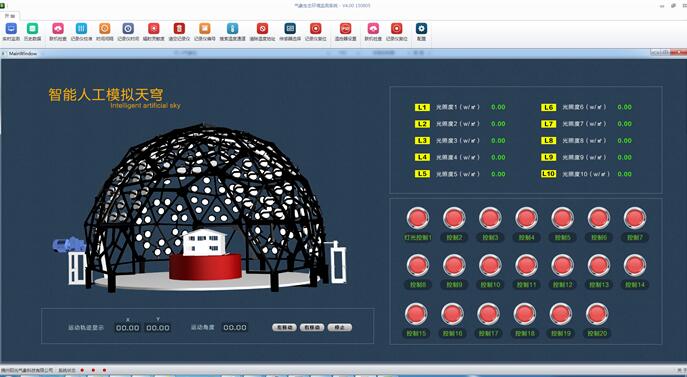Open the gear configuration icon
This screenshot has width=687, height=377.
421,29
